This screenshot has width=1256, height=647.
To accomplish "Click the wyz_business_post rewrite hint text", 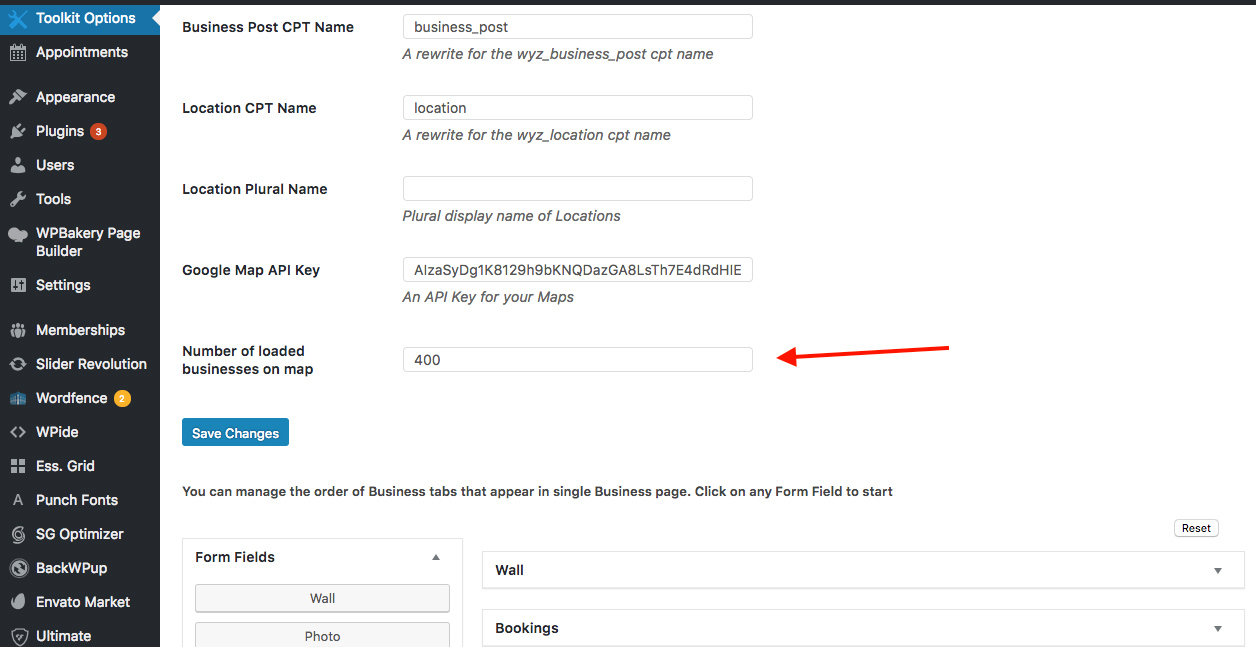I will pyautogui.click(x=558, y=54).
